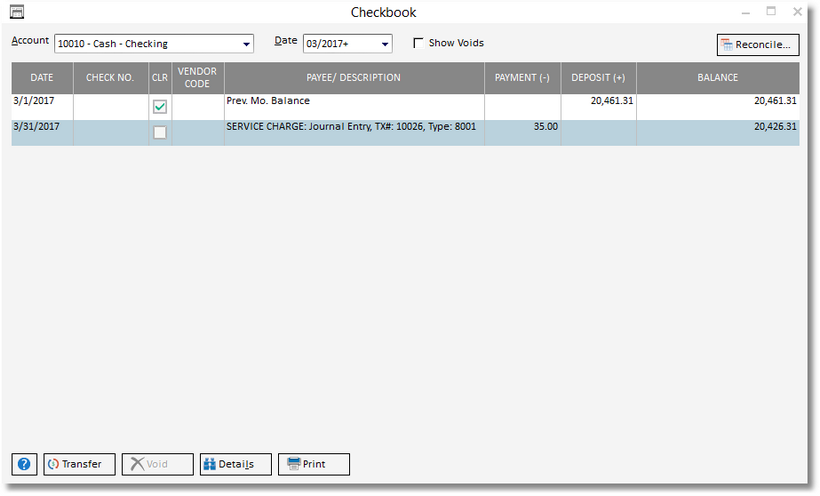Click the PAYMENT (-) column header
The height and width of the screenshot is (496, 820).
coord(522,78)
